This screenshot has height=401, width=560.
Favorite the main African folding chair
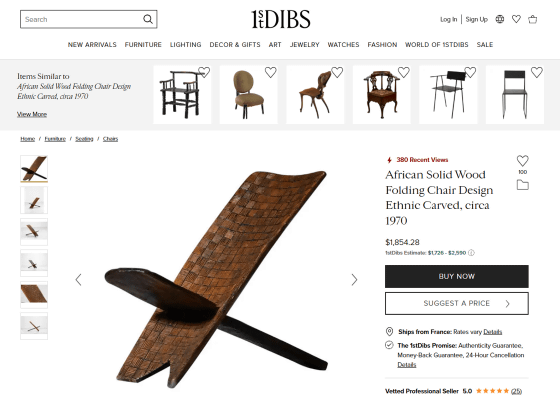coord(522,161)
